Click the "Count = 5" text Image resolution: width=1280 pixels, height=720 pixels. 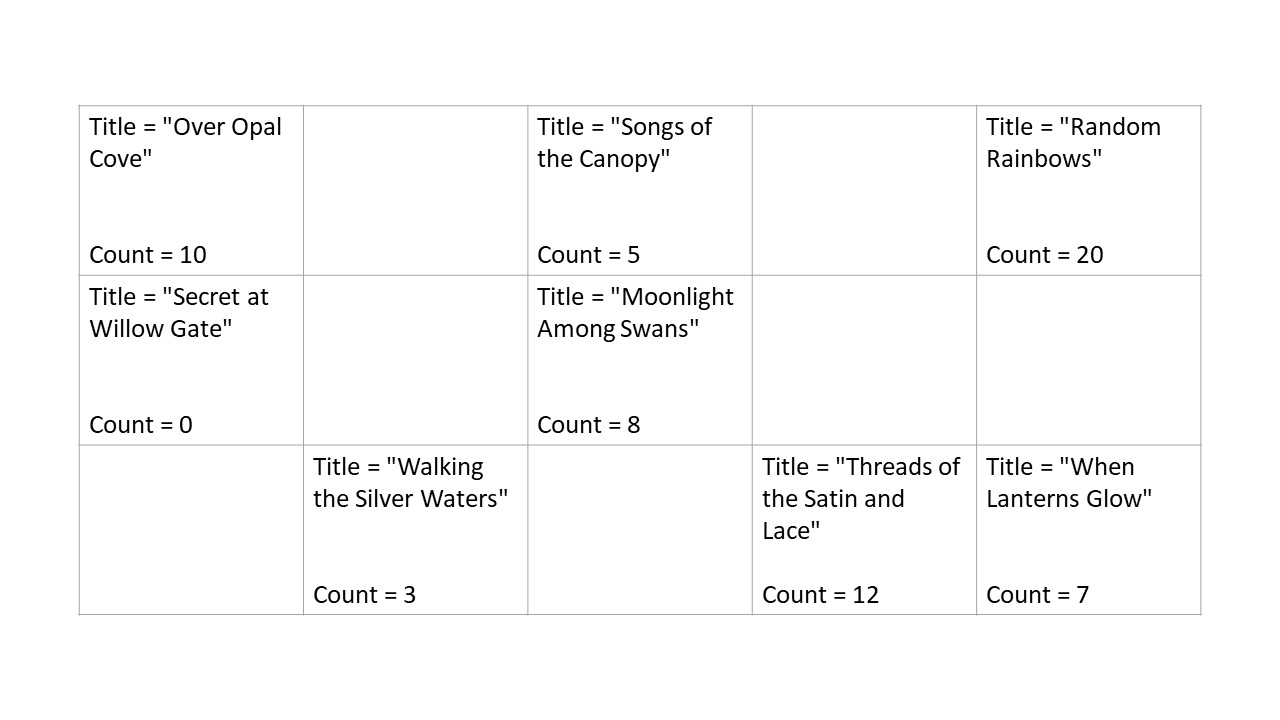point(588,255)
